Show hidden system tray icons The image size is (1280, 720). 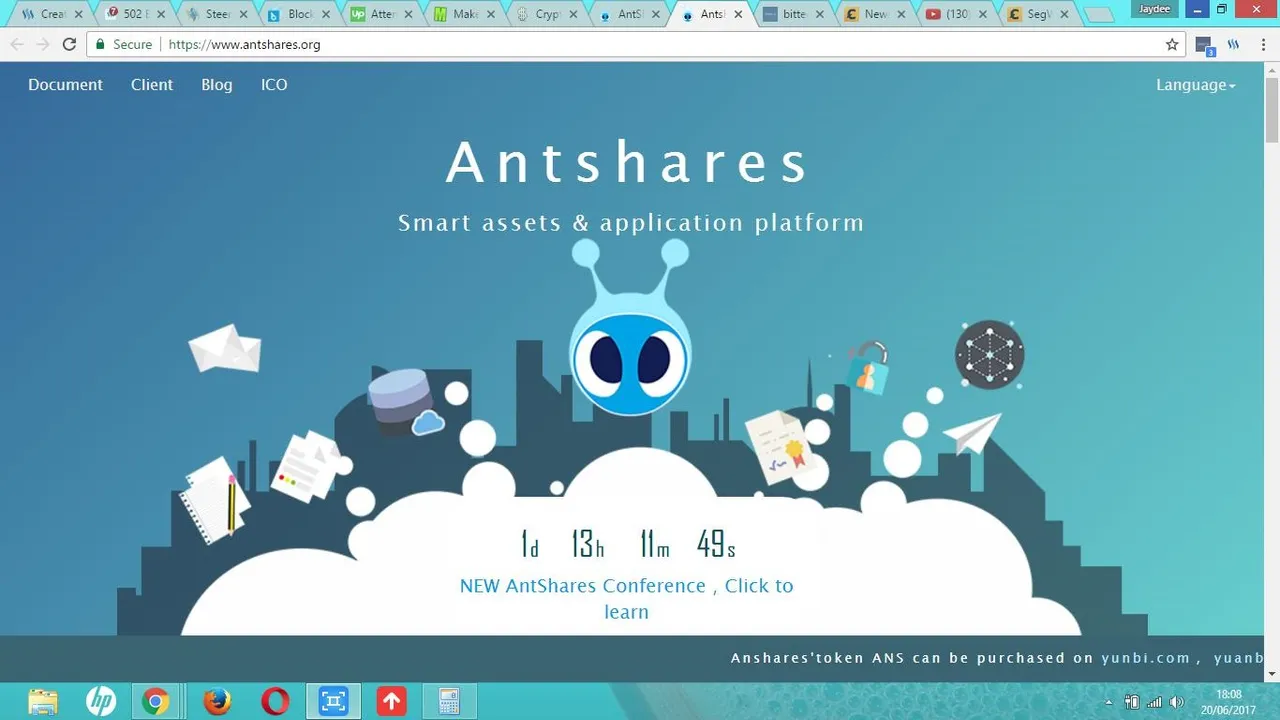[x=1109, y=702]
